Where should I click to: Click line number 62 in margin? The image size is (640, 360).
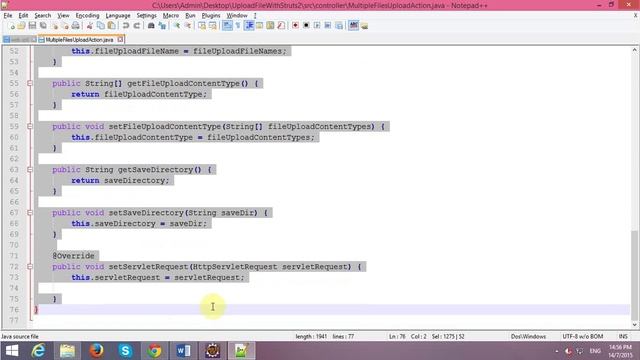pos(14,159)
